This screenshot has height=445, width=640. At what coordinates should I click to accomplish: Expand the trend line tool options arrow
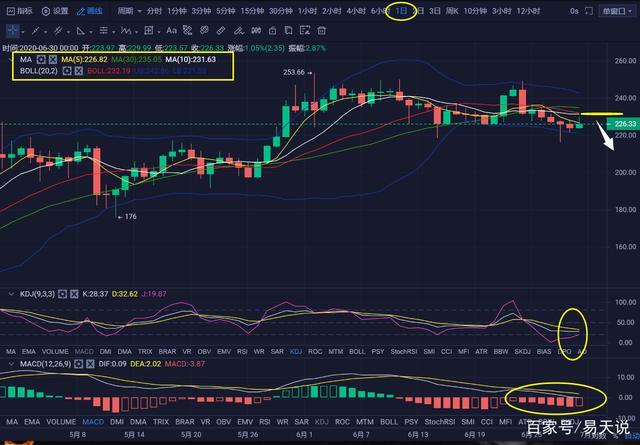(x=45, y=31)
